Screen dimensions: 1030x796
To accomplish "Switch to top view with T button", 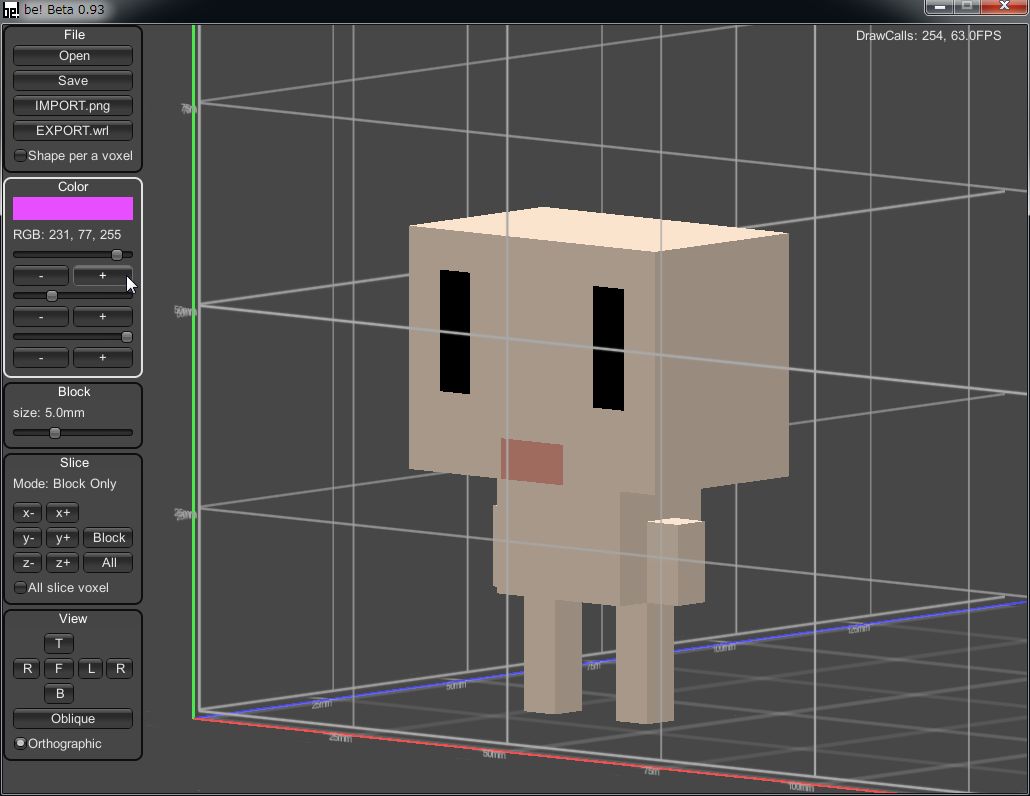I will pos(59,644).
